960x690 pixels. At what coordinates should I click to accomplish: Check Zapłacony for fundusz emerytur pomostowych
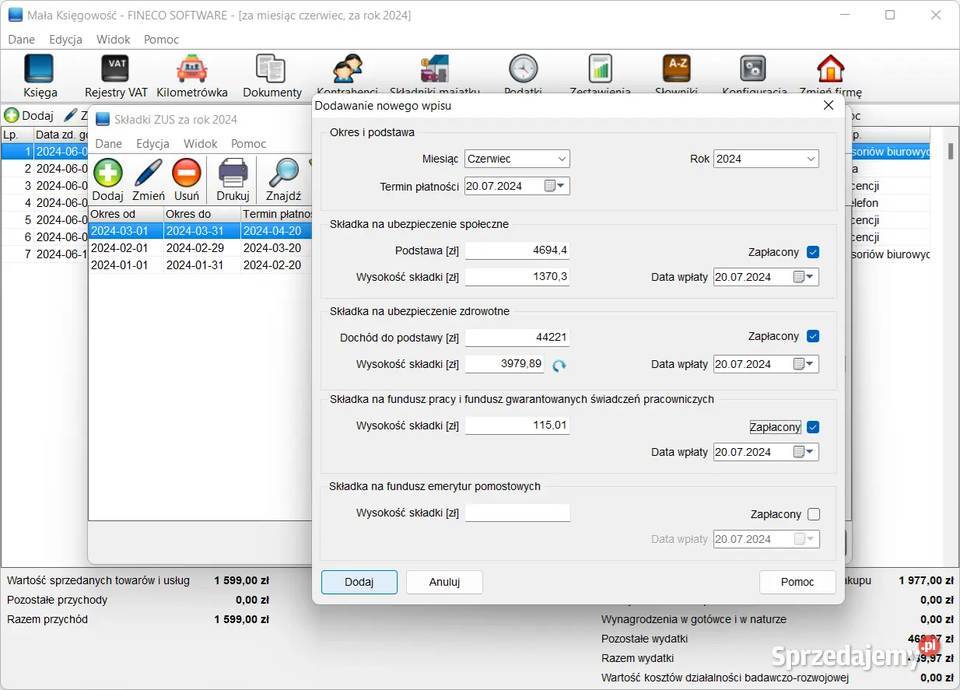click(813, 514)
